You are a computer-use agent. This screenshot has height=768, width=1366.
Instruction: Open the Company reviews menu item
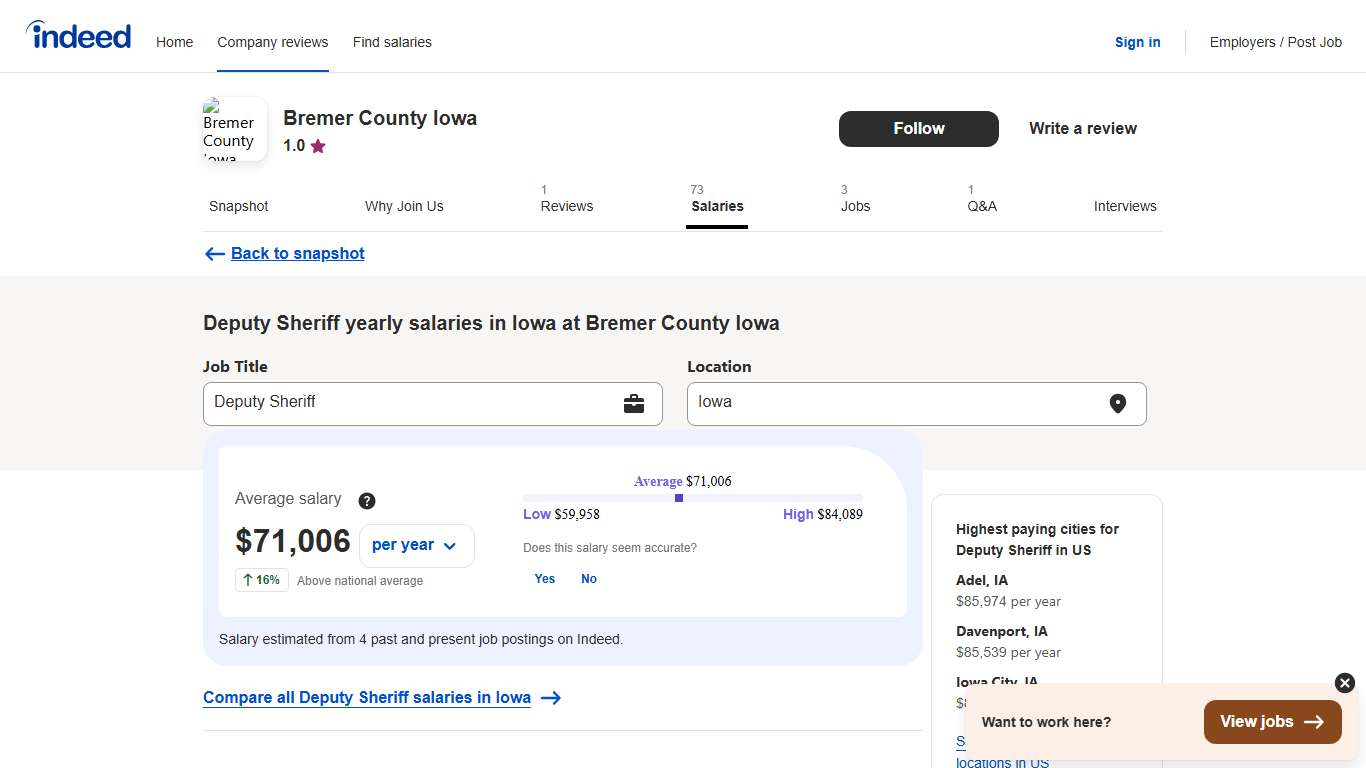pyautogui.click(x=272, y=42)
